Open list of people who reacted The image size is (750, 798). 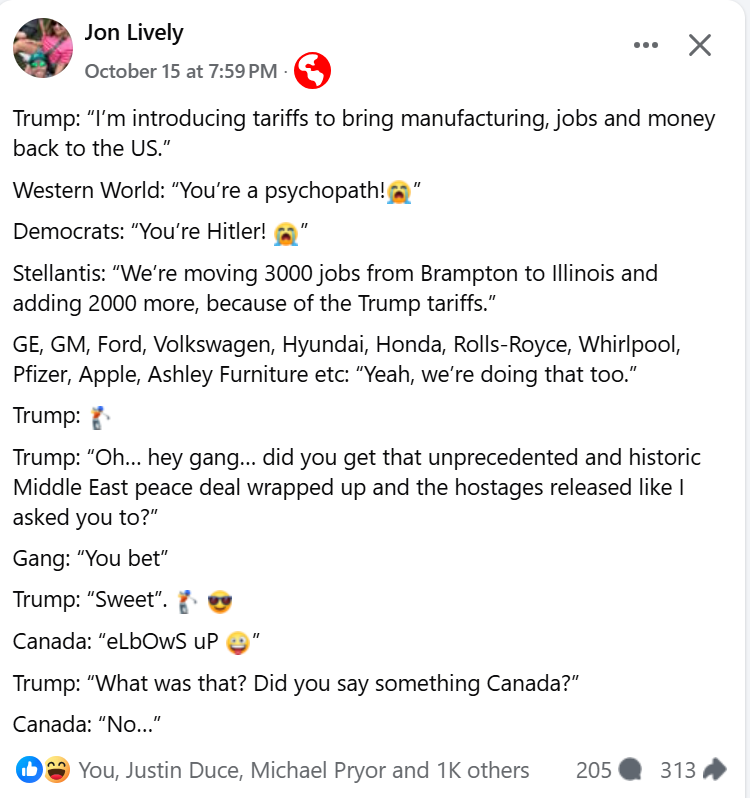[x=303, y=770]
